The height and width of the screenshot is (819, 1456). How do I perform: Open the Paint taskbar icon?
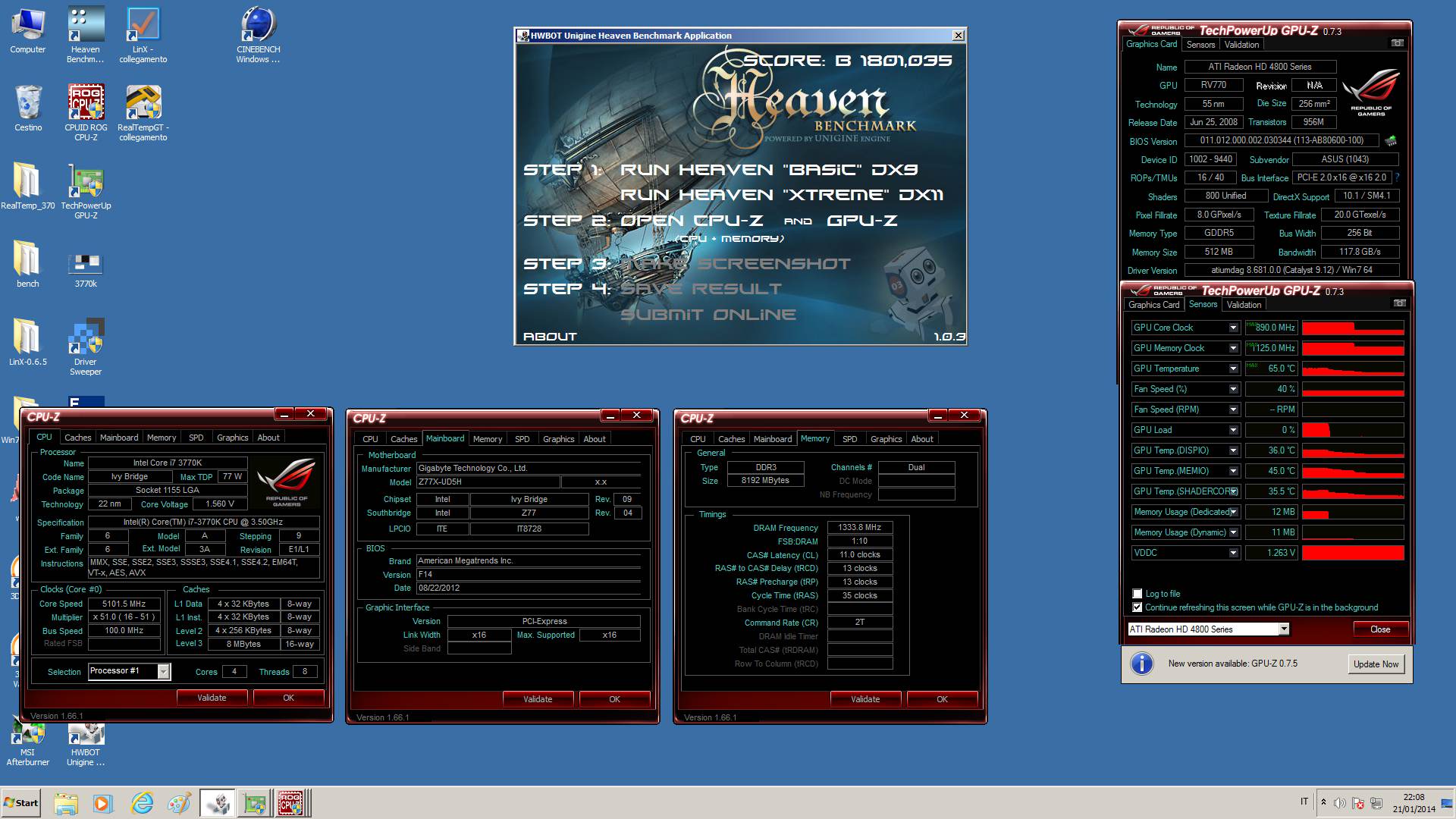tap(179, 802)
